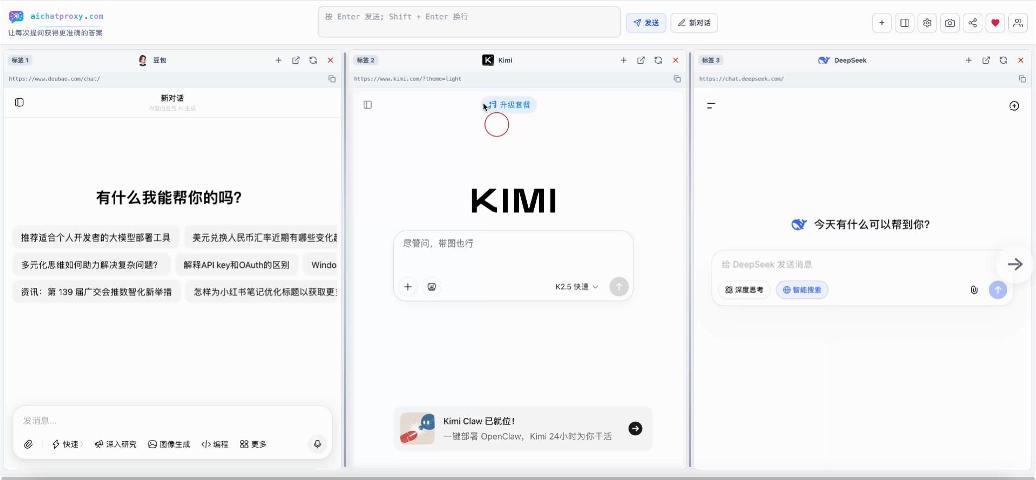Toggle the 豆包 sidebar icon

[19, 102]
